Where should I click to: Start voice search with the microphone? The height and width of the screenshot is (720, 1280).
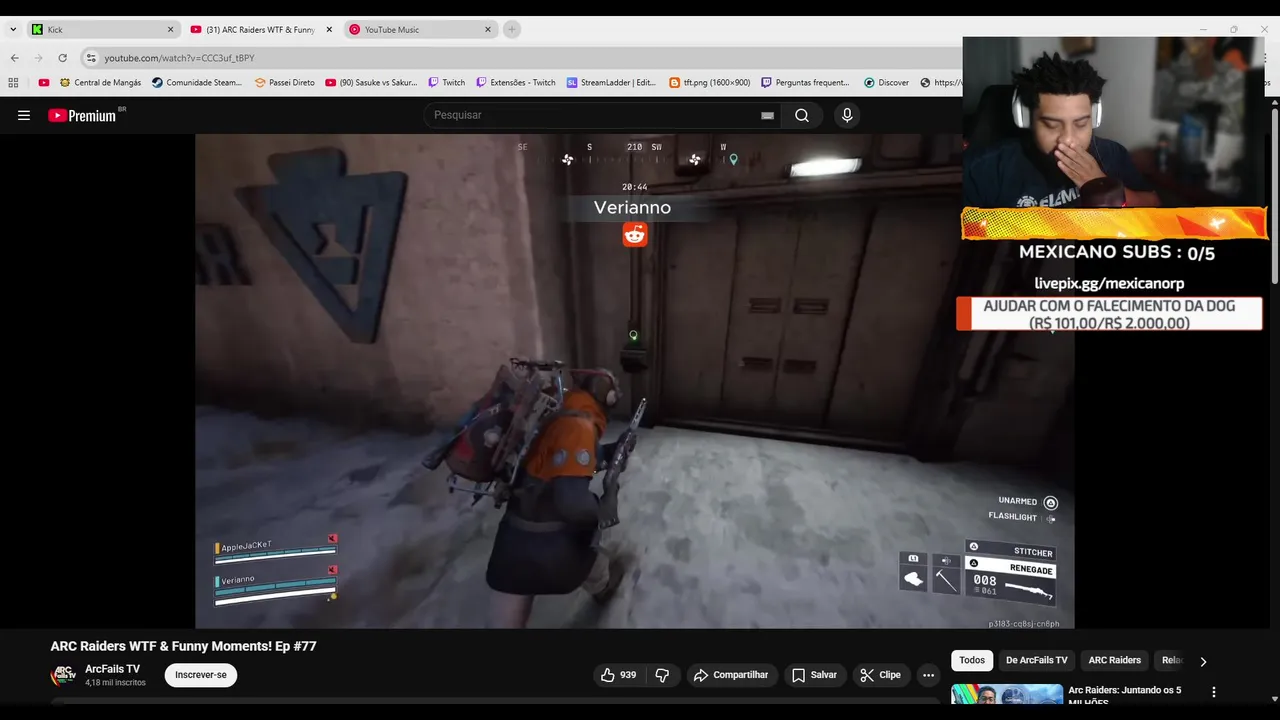coord(847,115)
